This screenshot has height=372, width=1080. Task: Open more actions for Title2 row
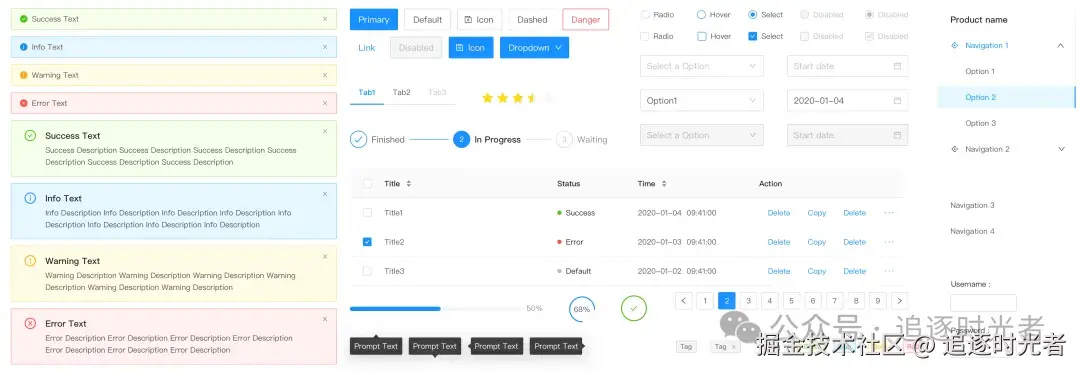pos(889,242)
